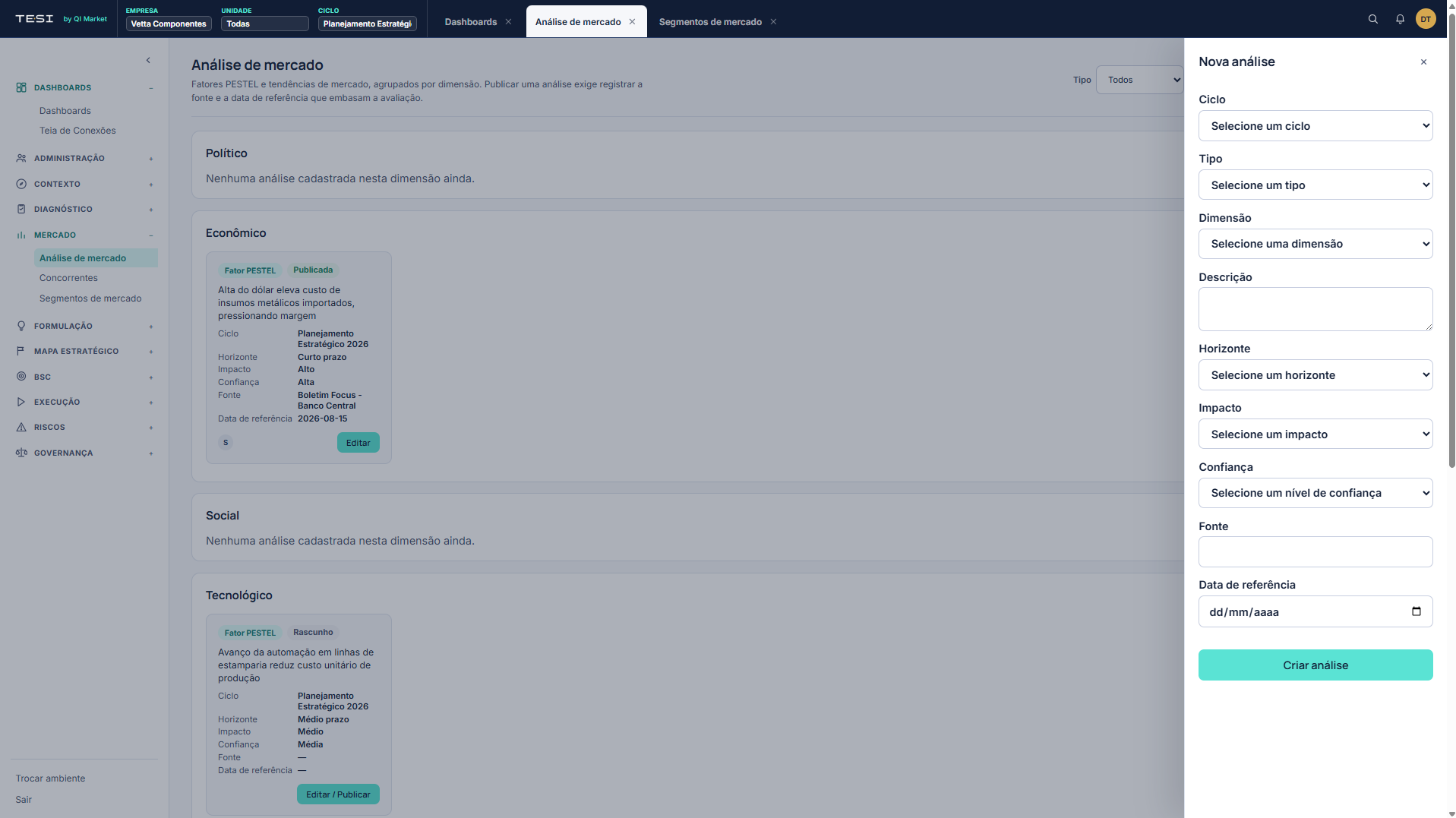Close the Dashboards tab

click(508, 22)
